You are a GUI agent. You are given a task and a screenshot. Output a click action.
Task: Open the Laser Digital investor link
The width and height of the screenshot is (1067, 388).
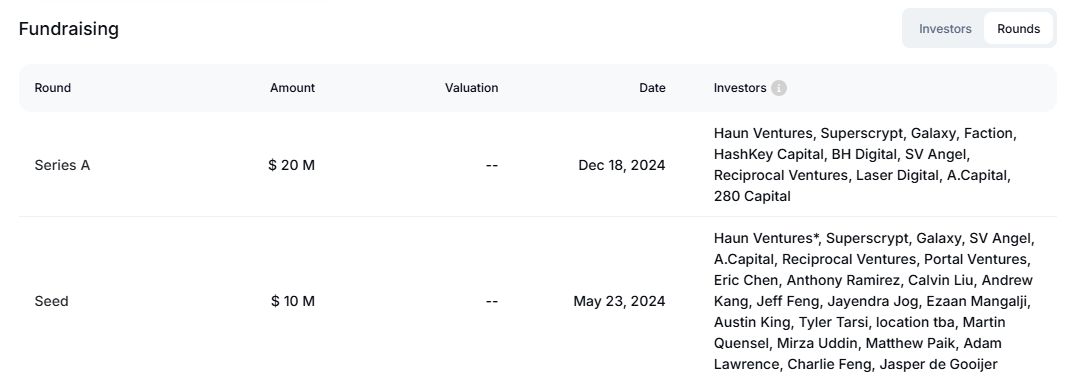[x=898, y=176]
